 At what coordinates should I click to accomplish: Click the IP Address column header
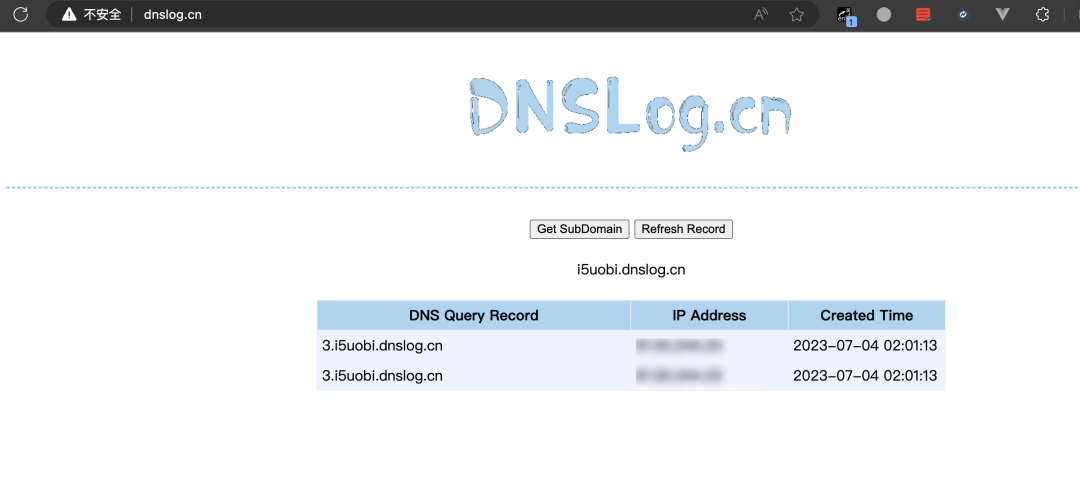coord(709,316)
